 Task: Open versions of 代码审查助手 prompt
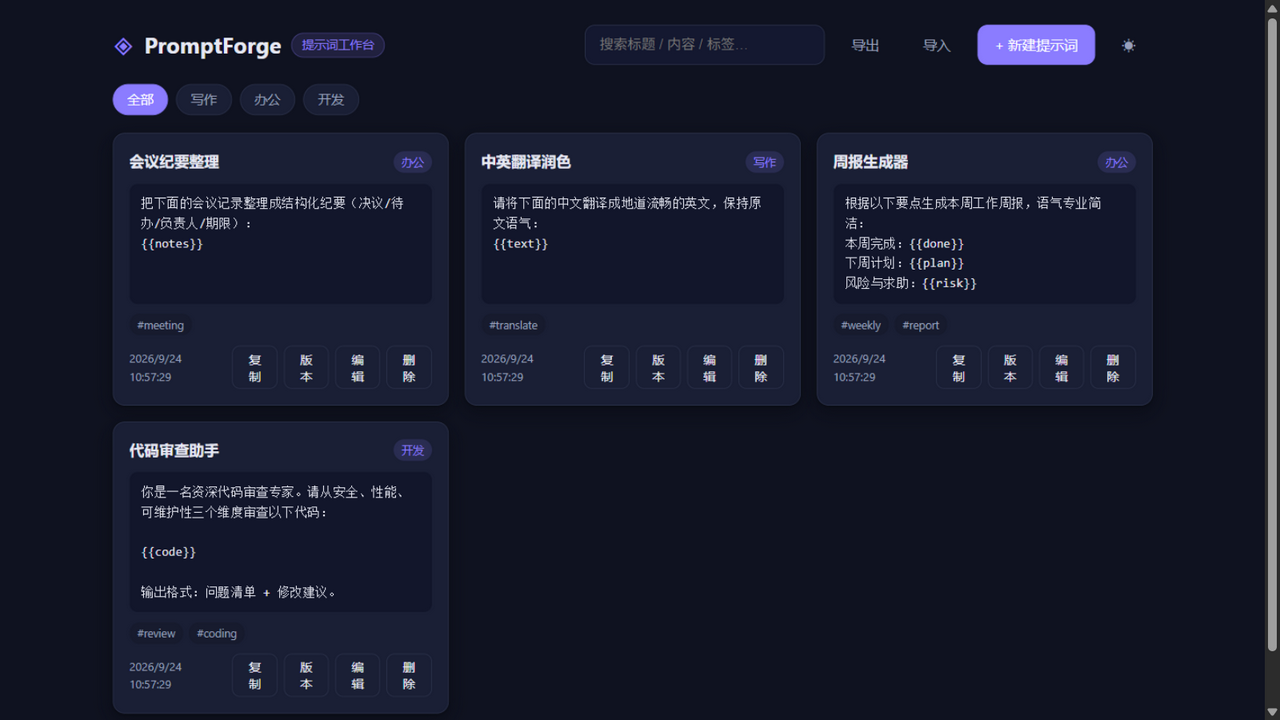point(306,675)
